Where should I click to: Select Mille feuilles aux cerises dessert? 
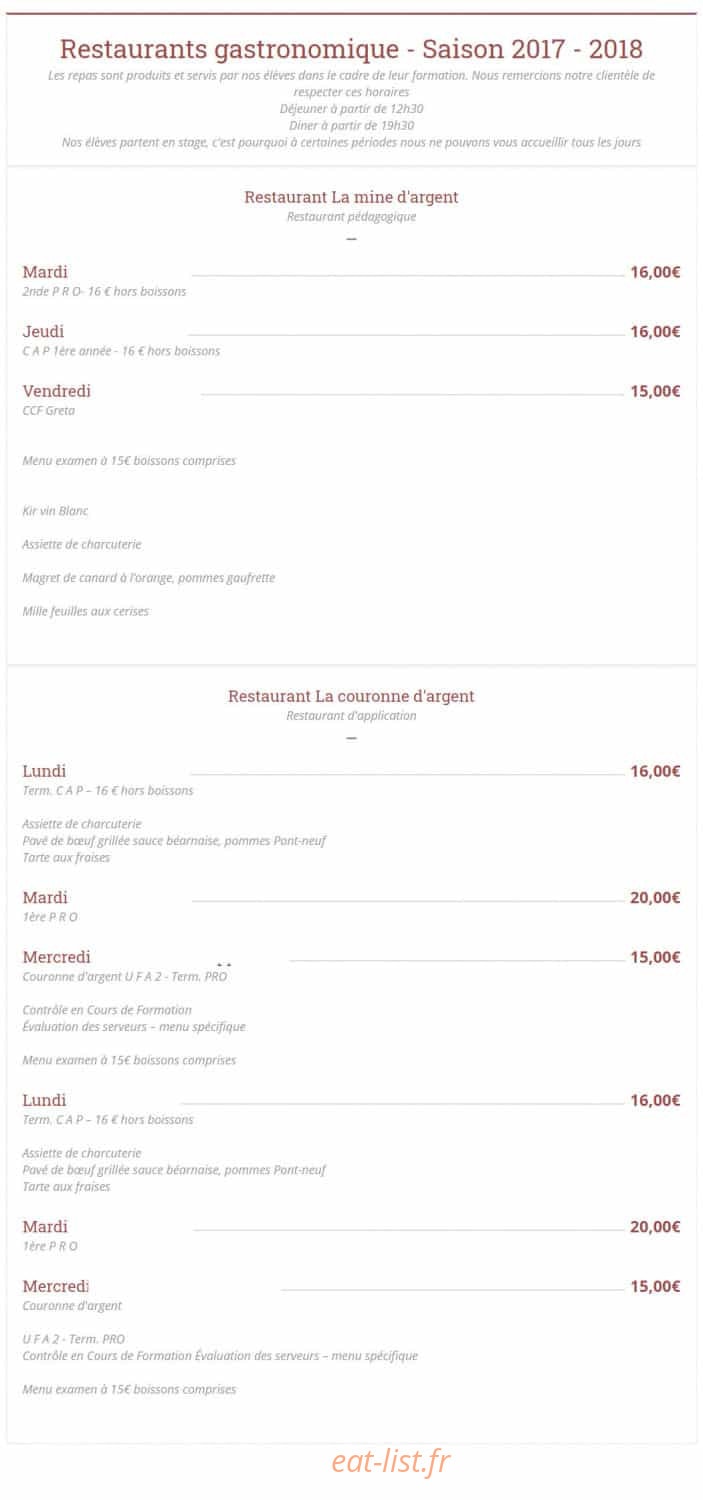tap(85, 611)
